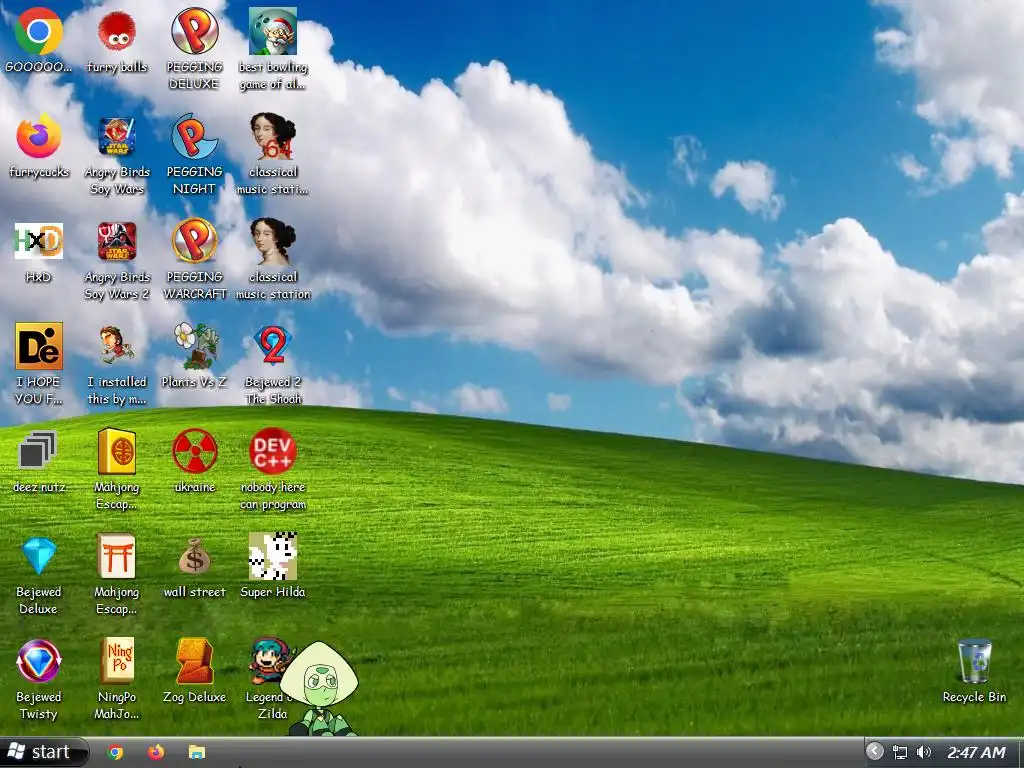Expand hidden system tray icons arrow
The image size is (1024, 768).
[x=875, y=752]
